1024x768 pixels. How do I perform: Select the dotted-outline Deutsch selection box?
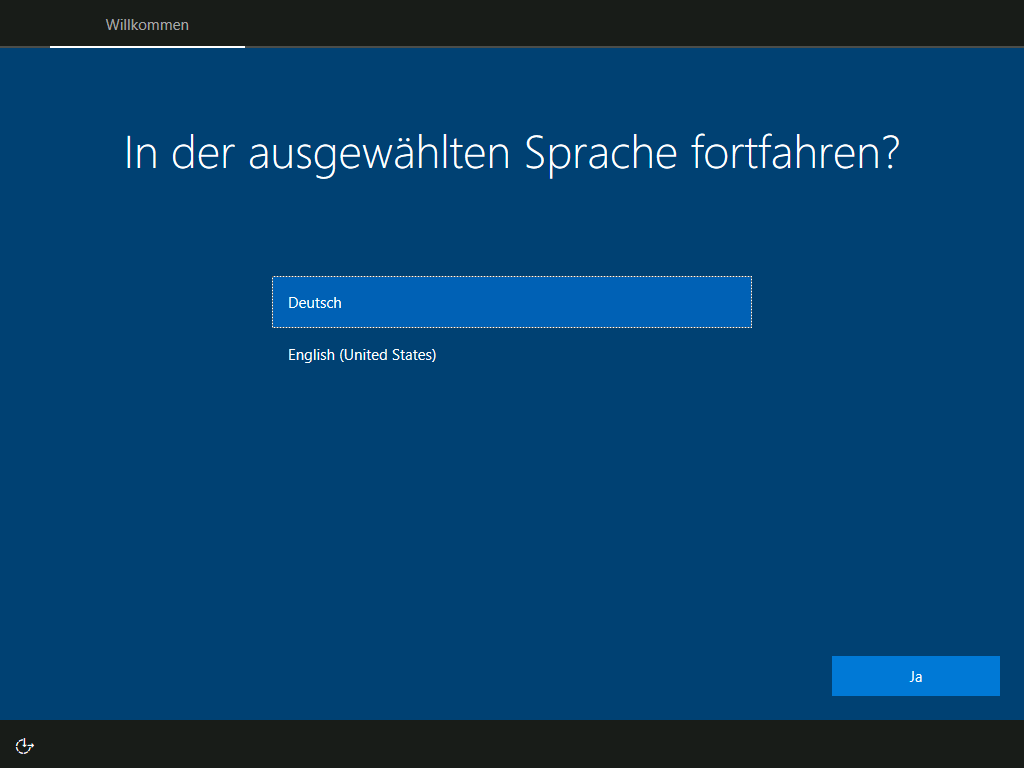click(x=512, y=302)
